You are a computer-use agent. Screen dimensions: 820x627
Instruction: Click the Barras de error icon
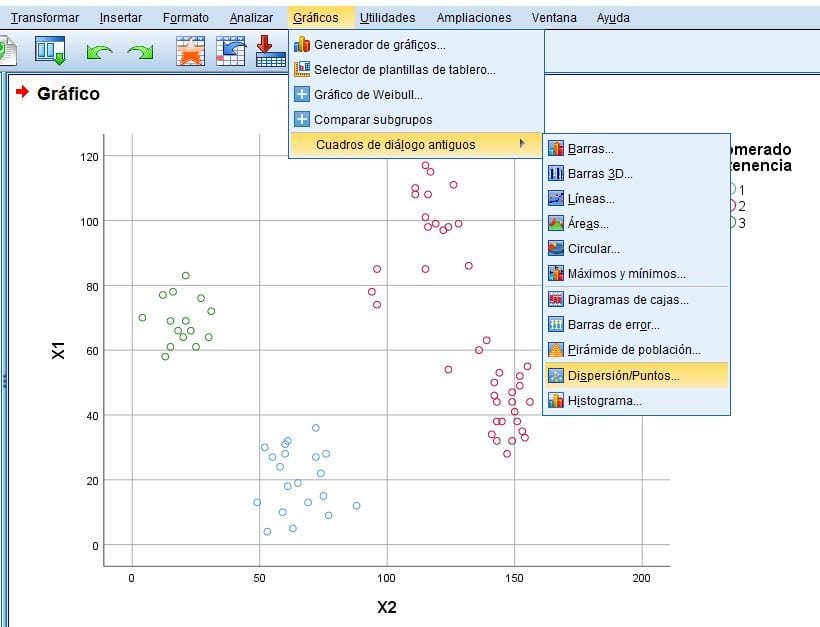click(555, 324)
